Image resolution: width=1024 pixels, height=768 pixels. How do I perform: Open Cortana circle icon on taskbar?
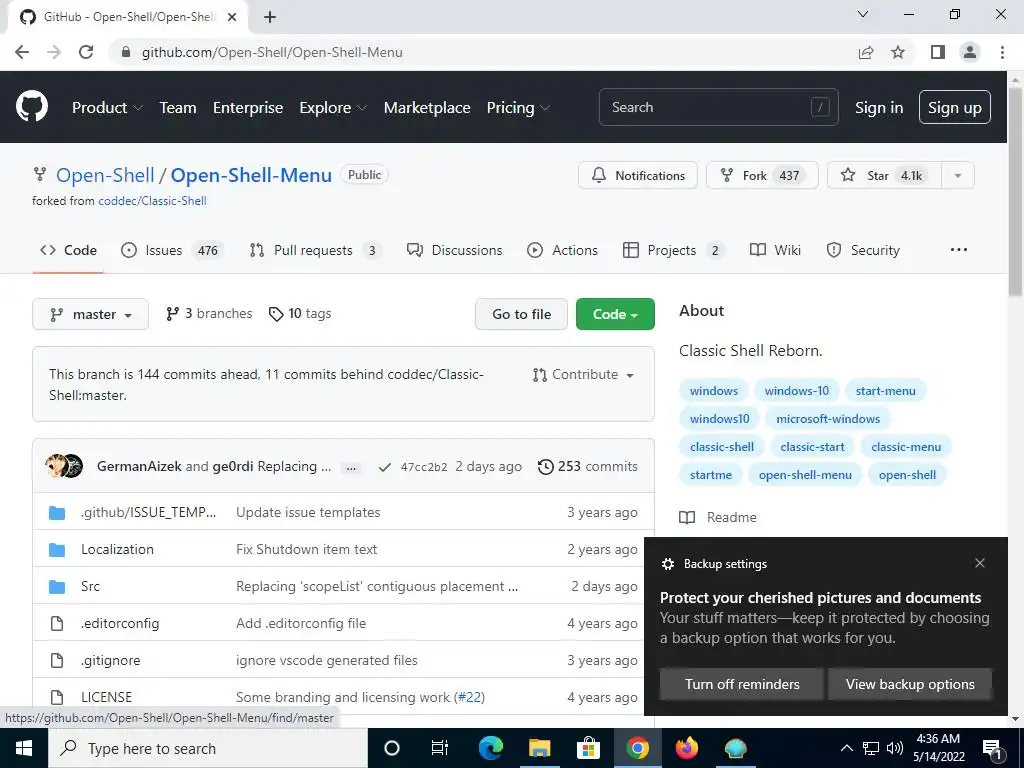pos(392,748)
